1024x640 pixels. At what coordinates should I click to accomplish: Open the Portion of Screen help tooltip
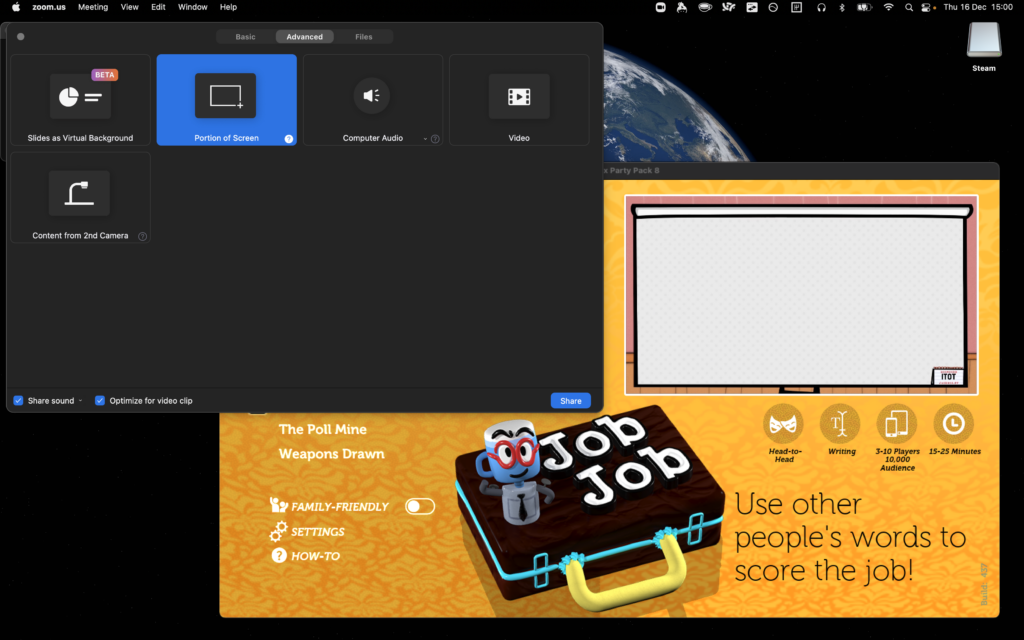289,139
